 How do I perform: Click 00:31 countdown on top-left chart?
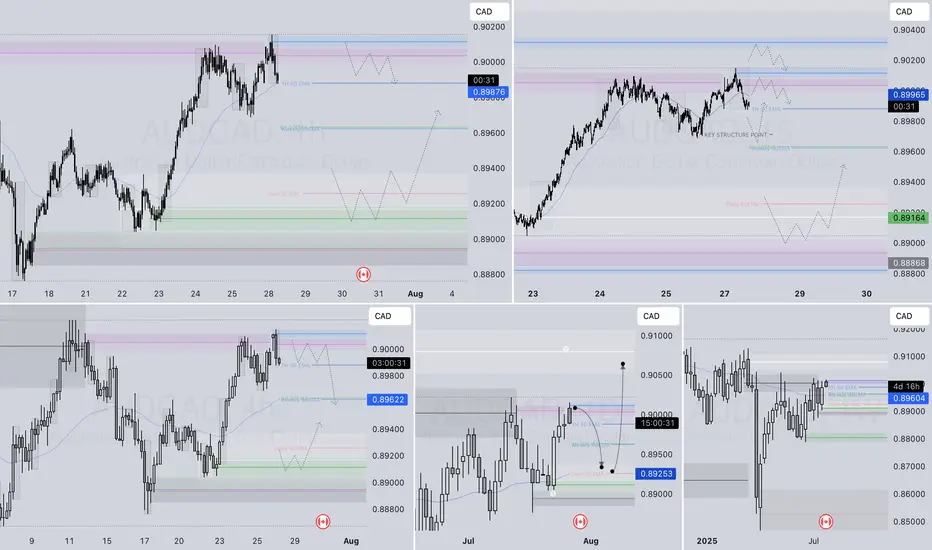coord(484,80)
